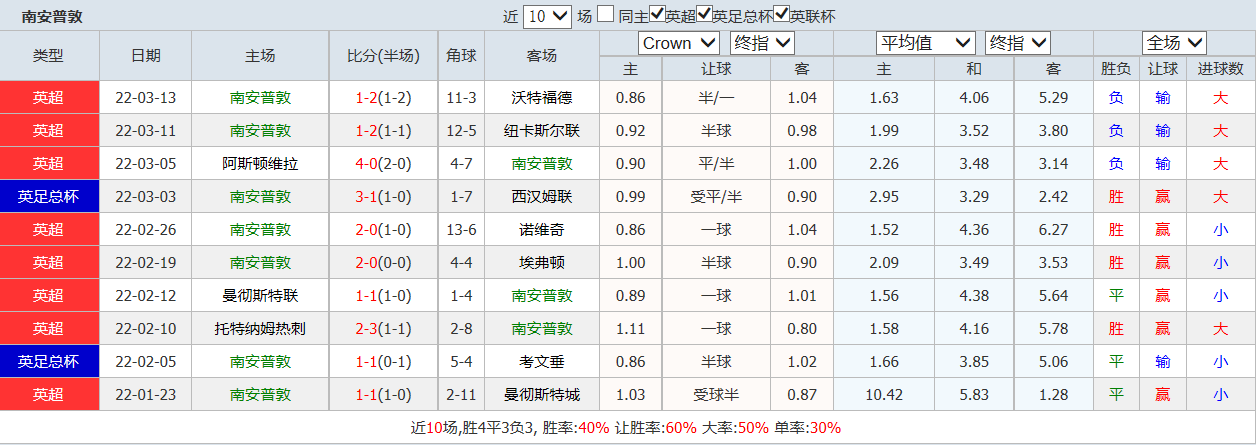The height and width of the screenshot is (445, 1257).
Task: Uncheck the 英足总杯 filter checkbox
Action: click(x=704, y=15)
